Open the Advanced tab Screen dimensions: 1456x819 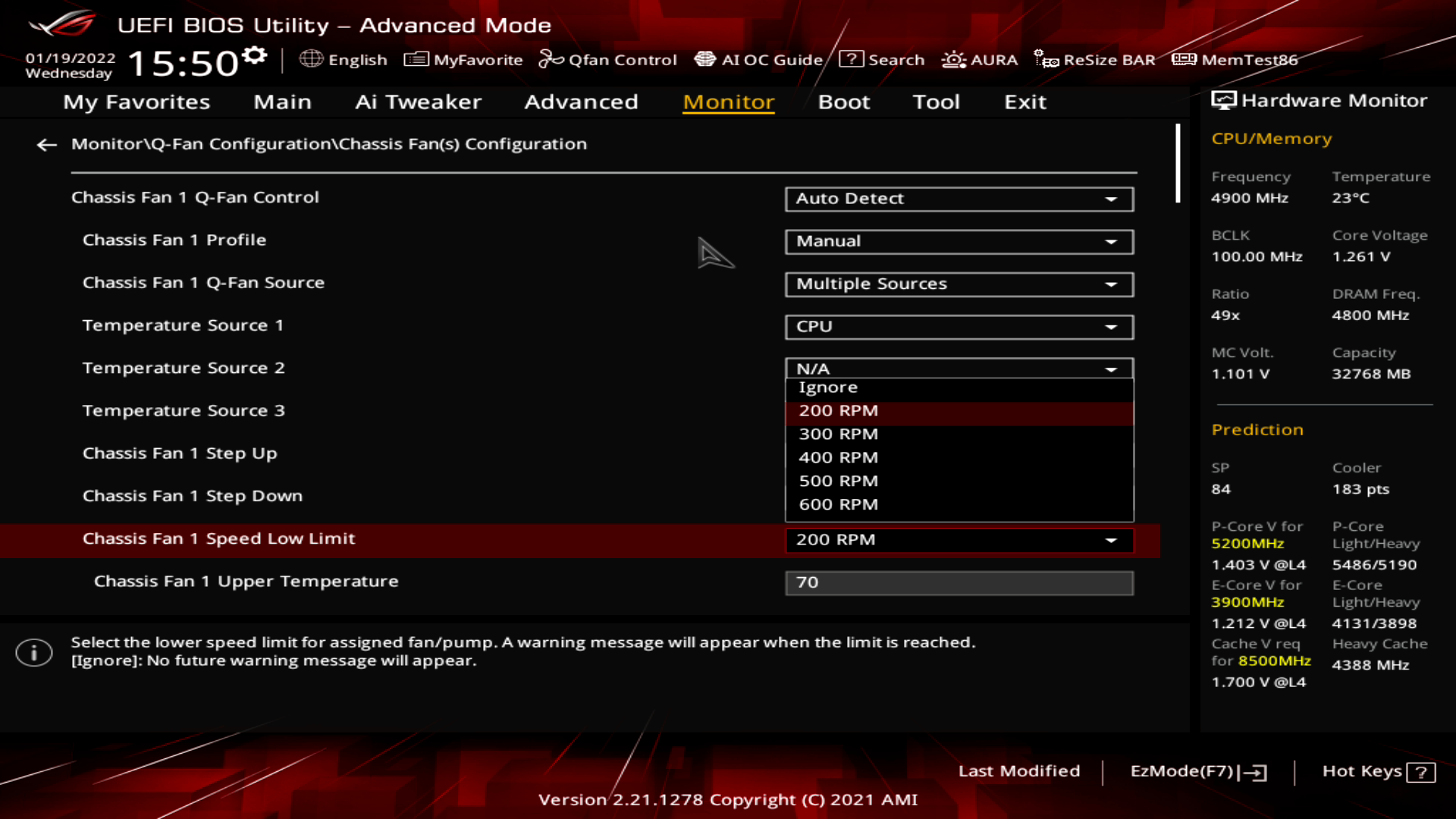pyautogui.click(x=581, y=102)
